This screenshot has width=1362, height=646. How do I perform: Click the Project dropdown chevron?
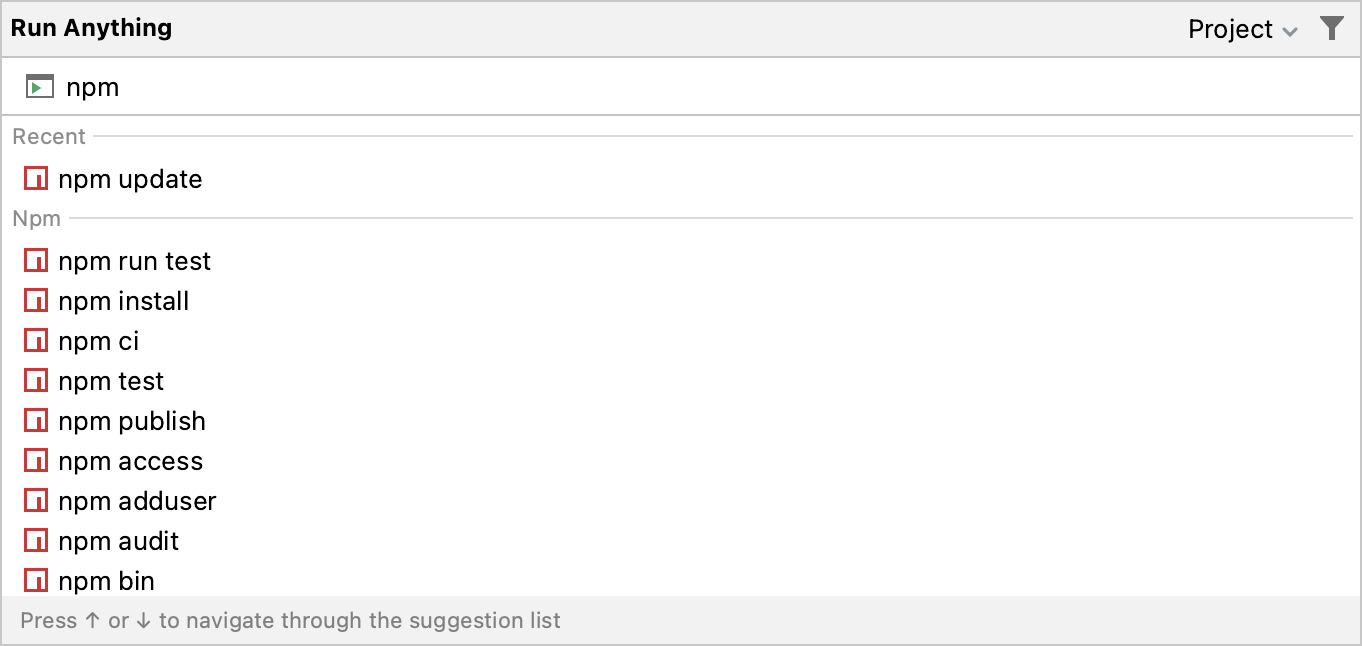(1290, 30)
